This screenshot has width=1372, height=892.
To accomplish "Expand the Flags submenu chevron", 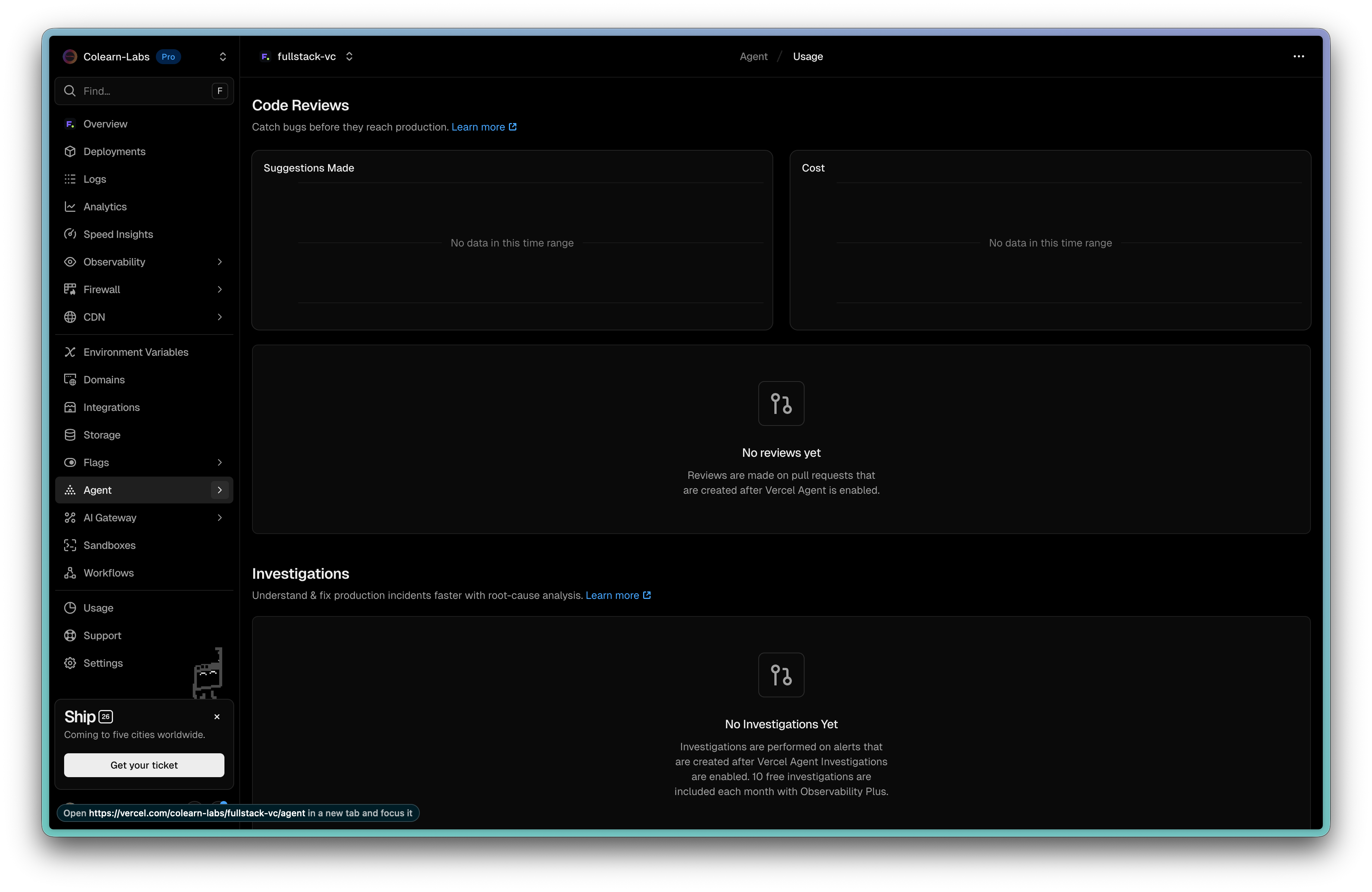I will click(x=220, y=462).
